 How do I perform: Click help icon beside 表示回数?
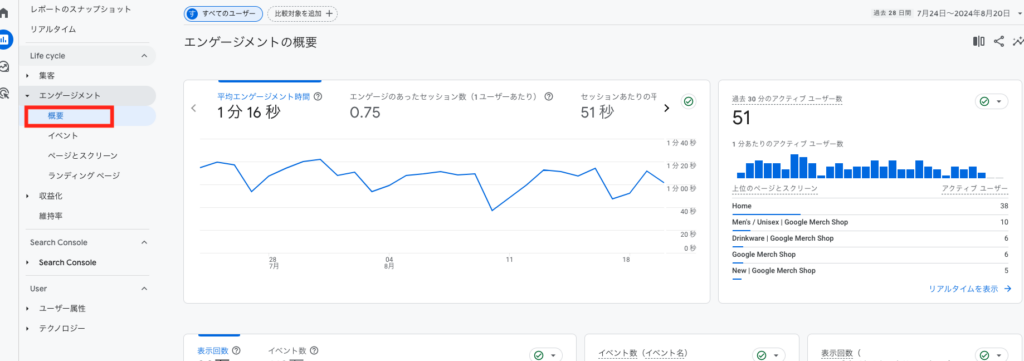[x=236, y=351]
